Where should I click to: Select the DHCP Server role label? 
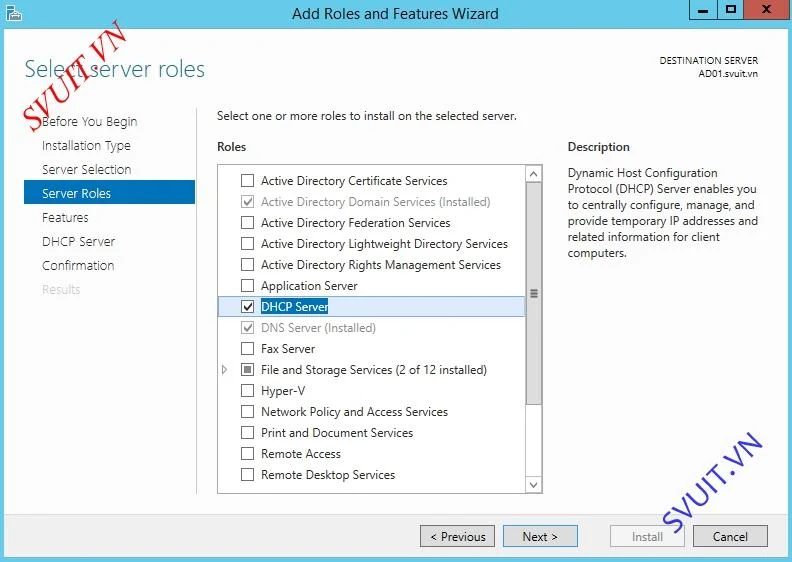click(294, 306)
